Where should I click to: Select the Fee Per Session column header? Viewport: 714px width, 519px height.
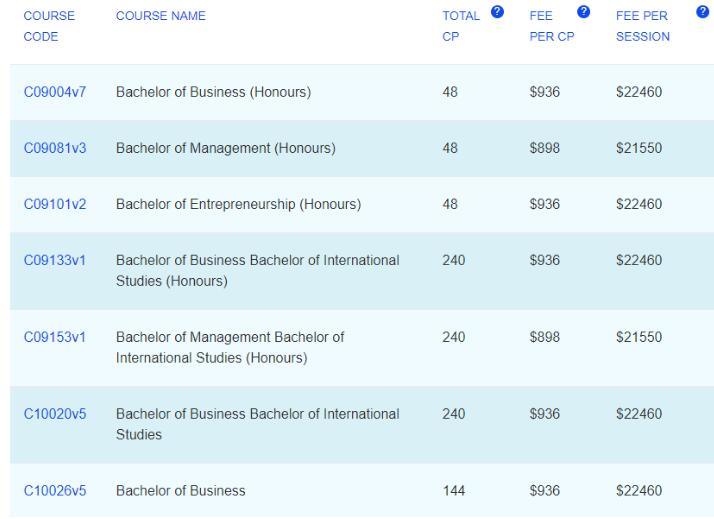point(643,26)
